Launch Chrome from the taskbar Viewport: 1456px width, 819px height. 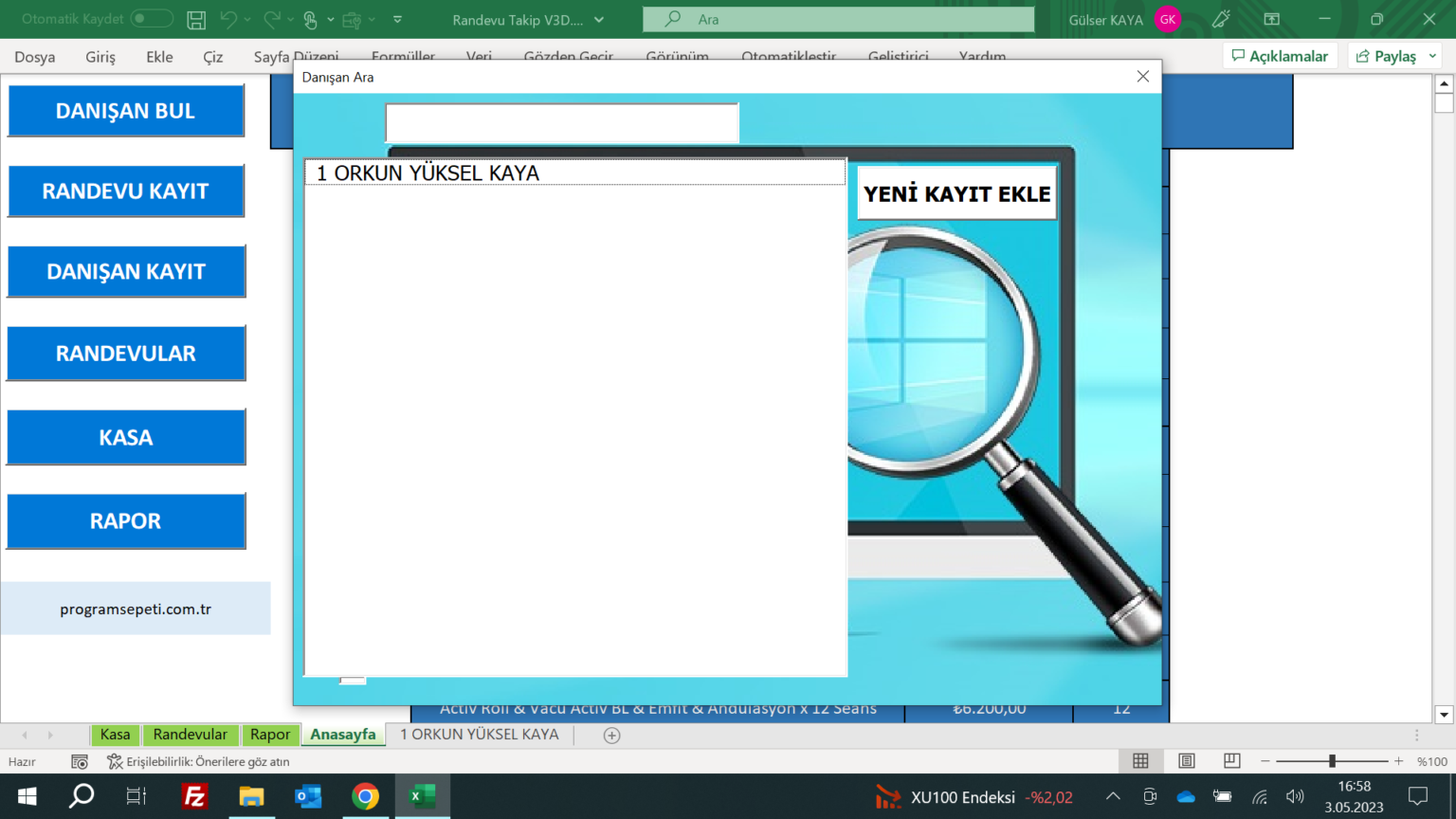tap(366, 795)
